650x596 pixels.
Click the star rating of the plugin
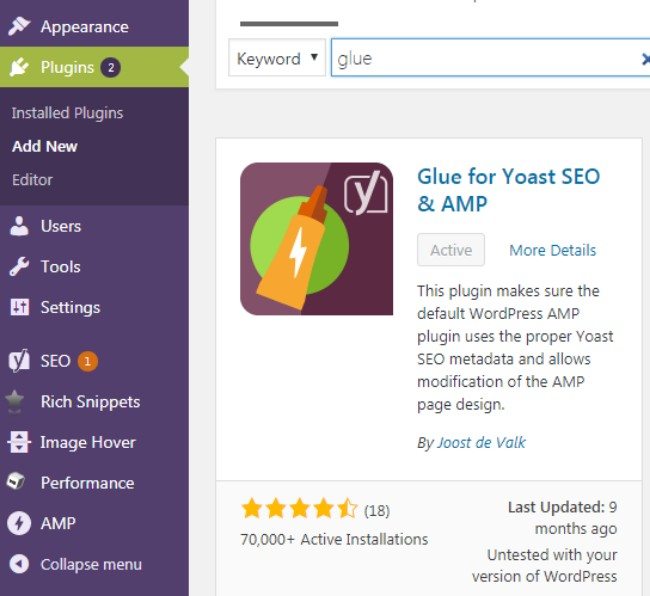tap(299, 509)
